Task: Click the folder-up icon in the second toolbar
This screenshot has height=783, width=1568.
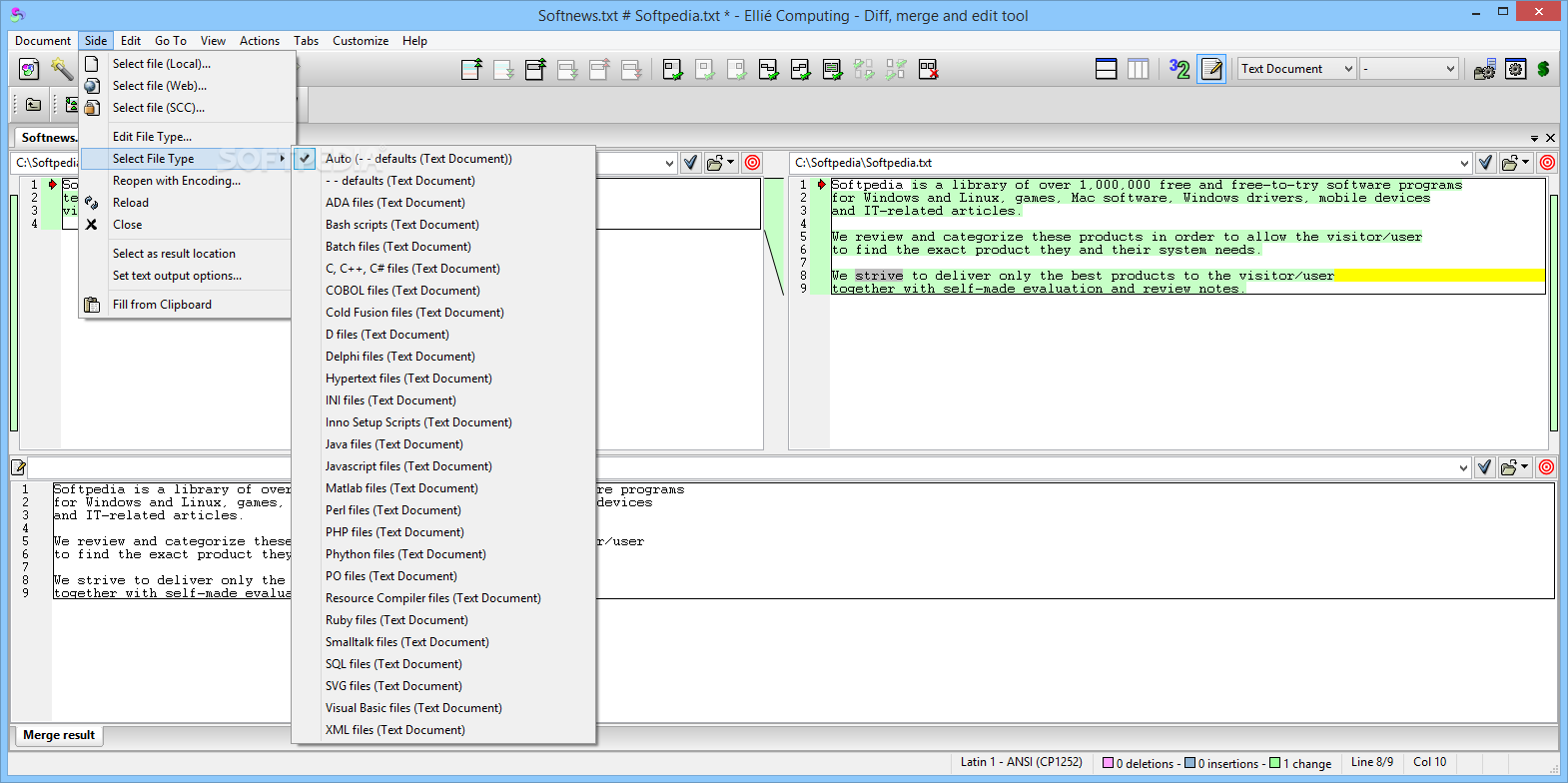Action: [x=33, y=105]
